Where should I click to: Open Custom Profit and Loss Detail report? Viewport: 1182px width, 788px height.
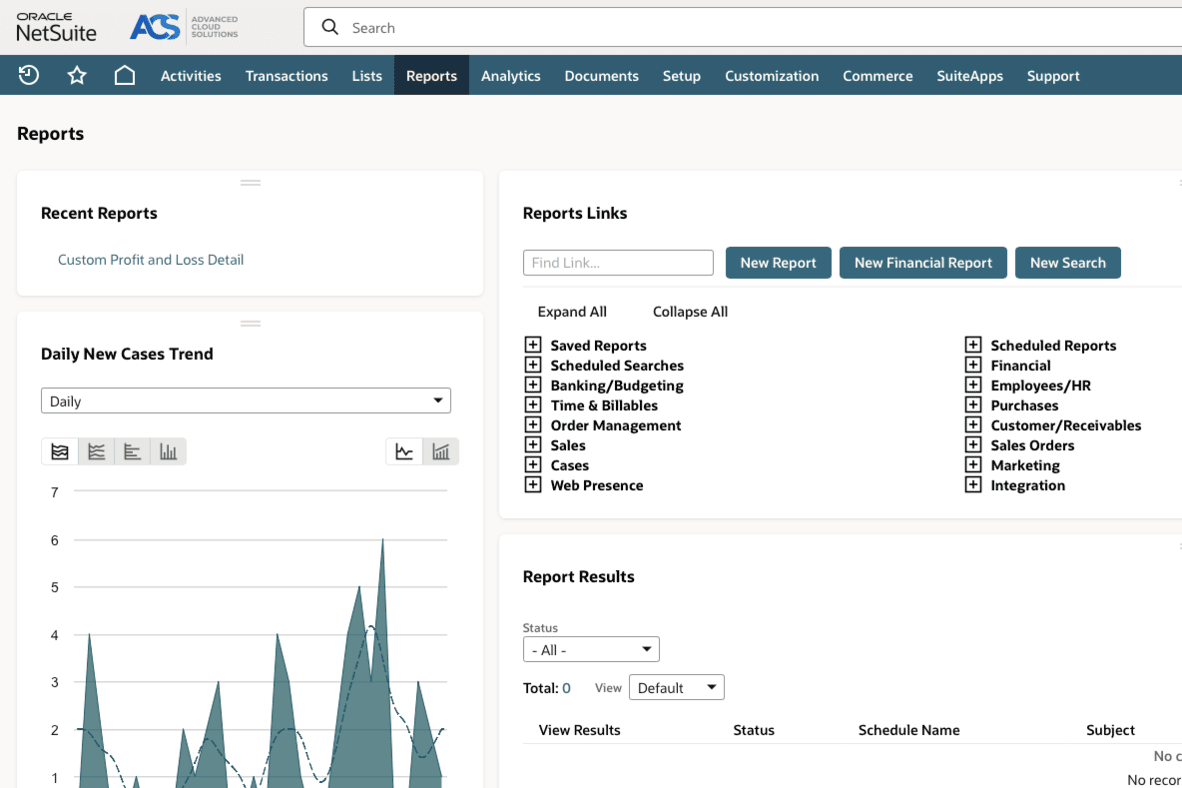[151, 259]
